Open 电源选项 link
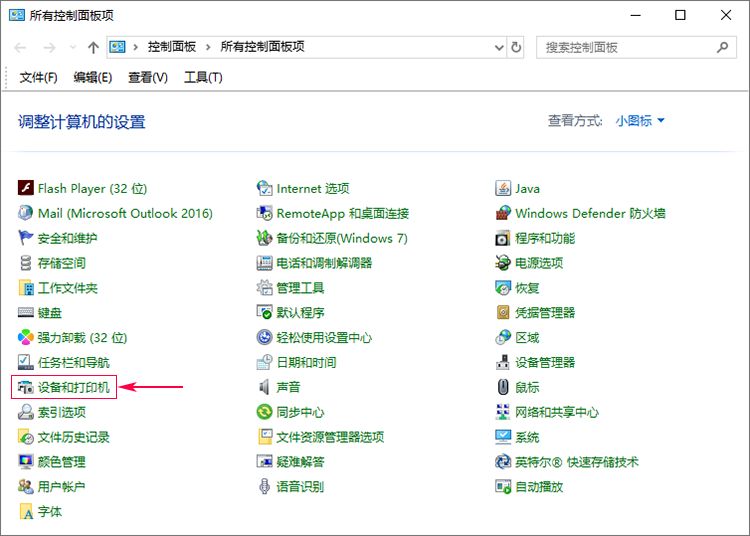This screenshot has width=750, height=536. 539,263
